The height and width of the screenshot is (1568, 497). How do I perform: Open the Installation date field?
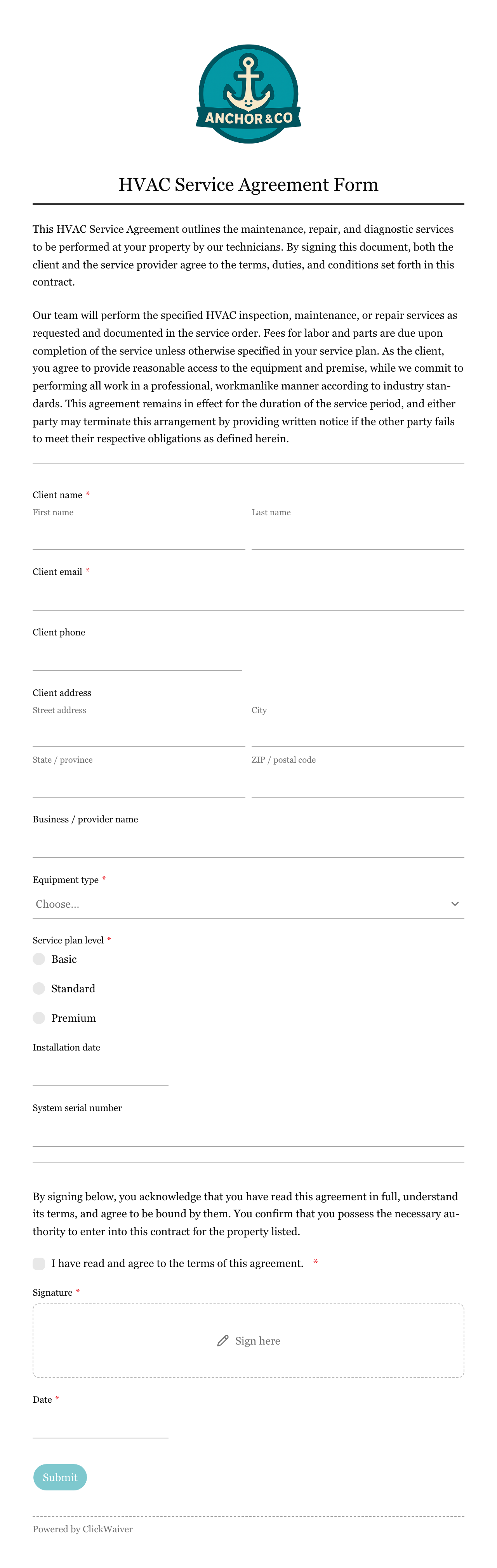pyautogui.click(x=101, y=1072)
